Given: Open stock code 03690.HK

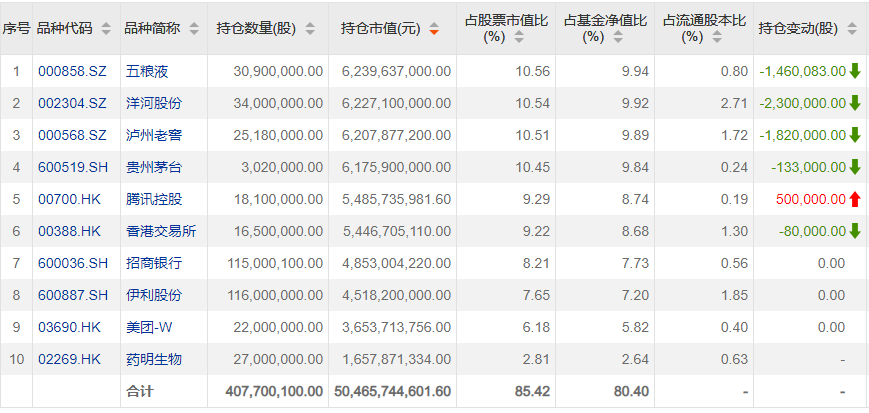Looking at the screenshot, I should [70, 328].
